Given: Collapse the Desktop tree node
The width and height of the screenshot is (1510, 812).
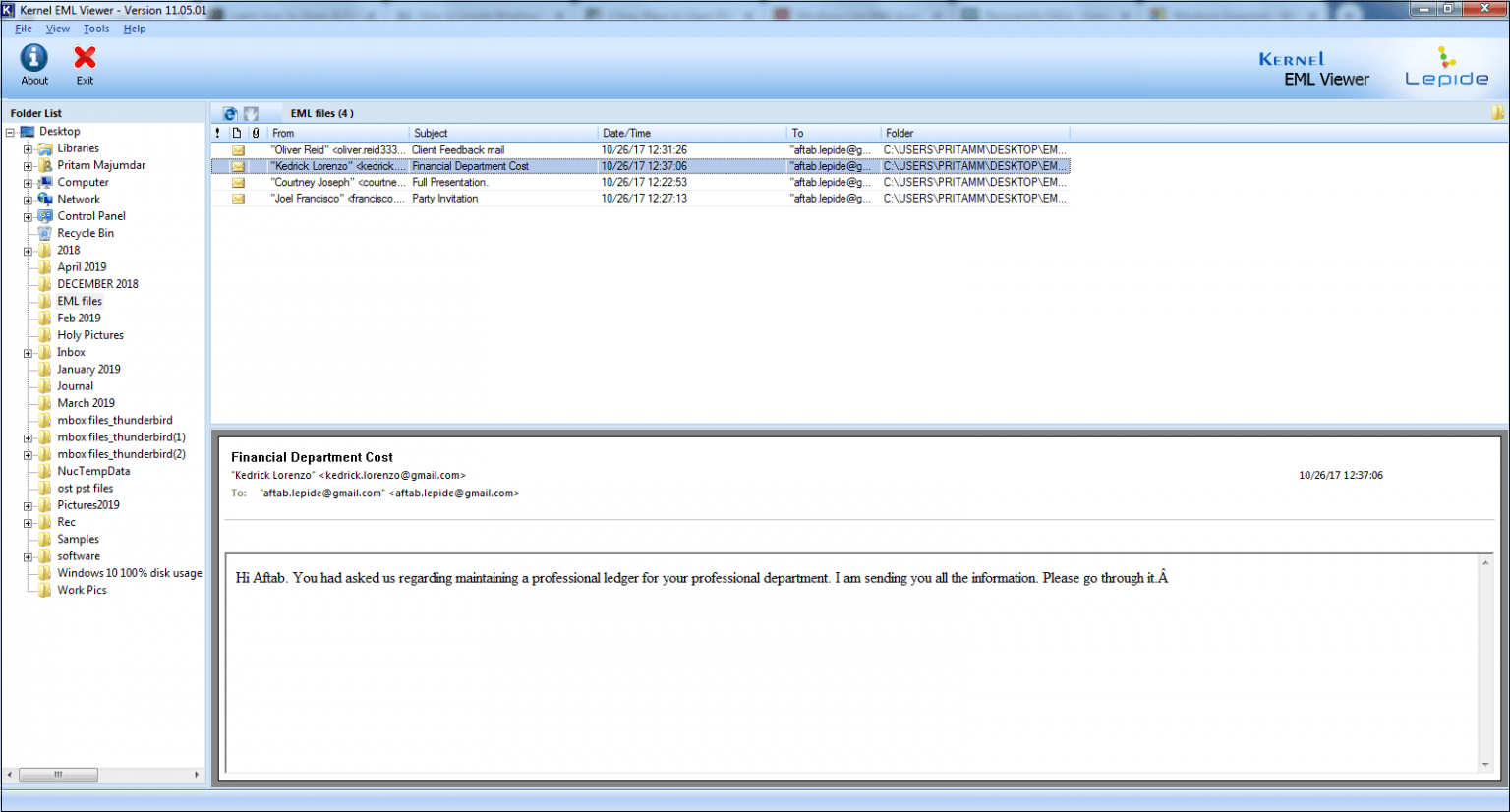Looking at the screenshot, I should coord(10,131).
